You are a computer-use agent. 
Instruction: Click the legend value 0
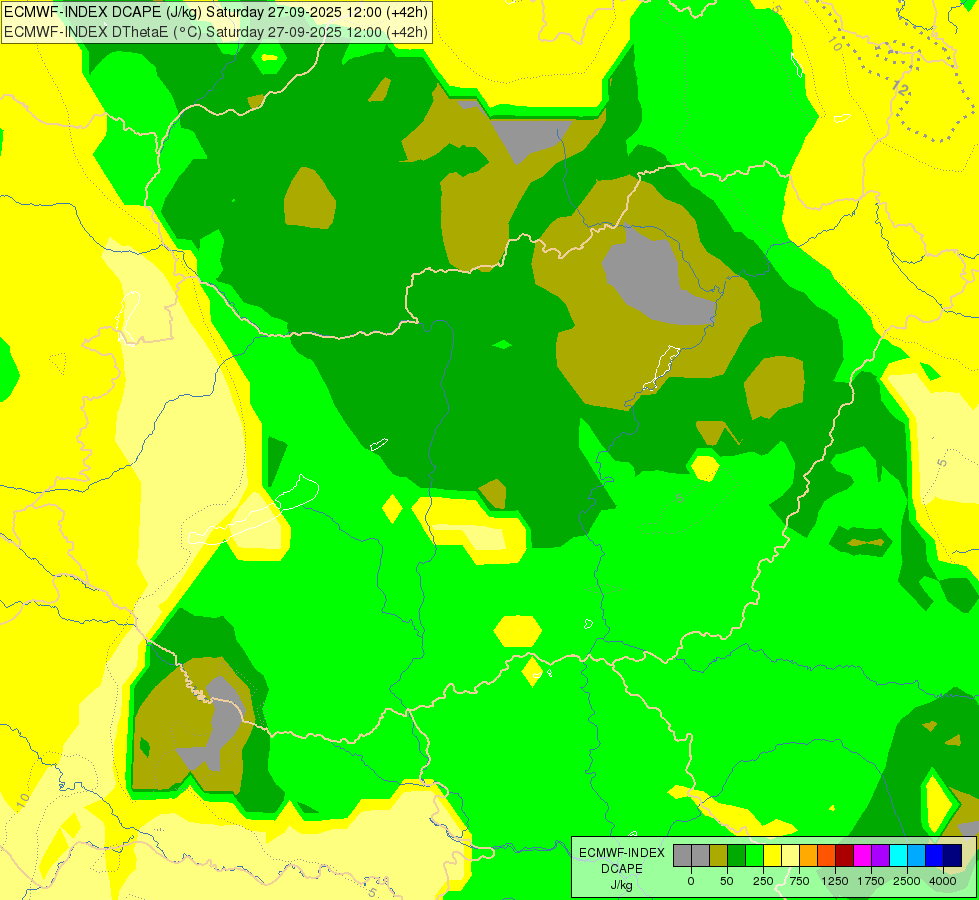point(691,881)
